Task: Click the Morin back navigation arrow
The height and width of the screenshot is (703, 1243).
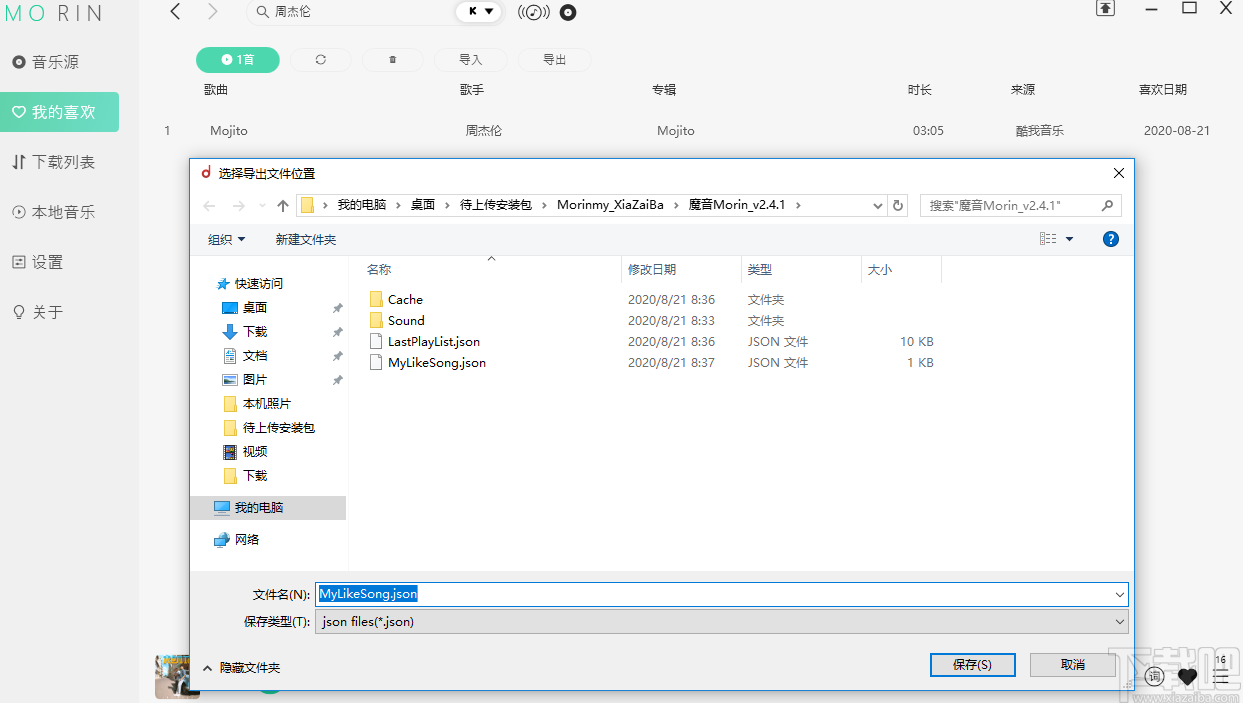Action: [x=176, y=12]
